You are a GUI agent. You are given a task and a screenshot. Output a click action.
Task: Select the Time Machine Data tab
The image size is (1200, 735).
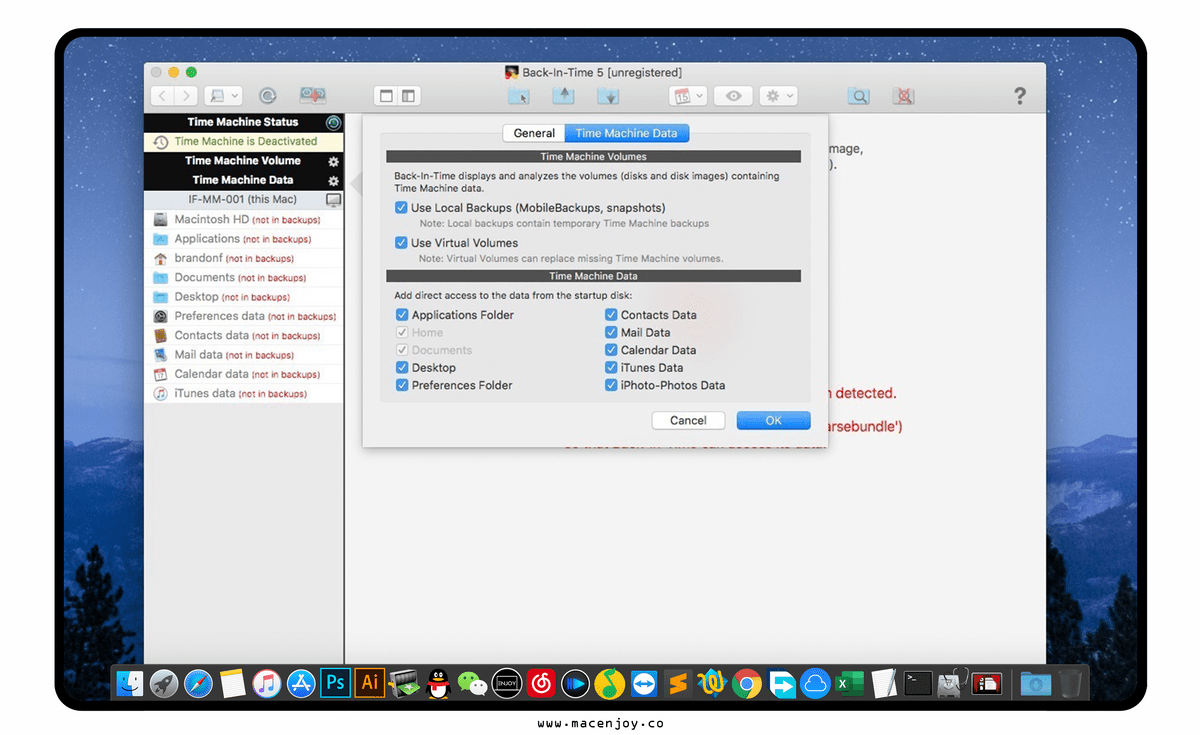(626, 133)
